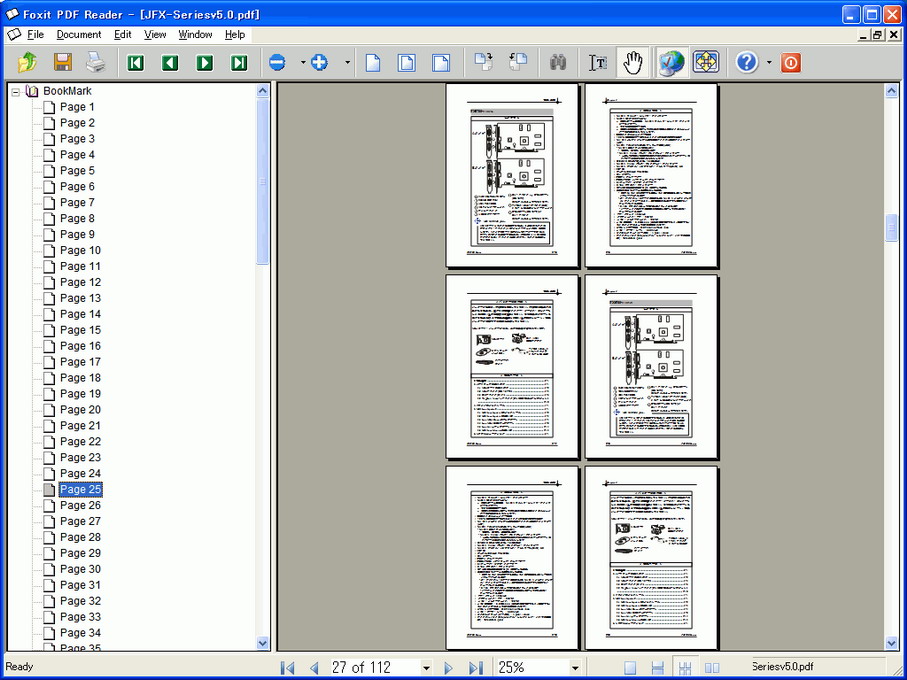Screen dimensions: 907x680
Task: Click bookmark panel scrollbar up arrow
Action: tap(263, 91)
